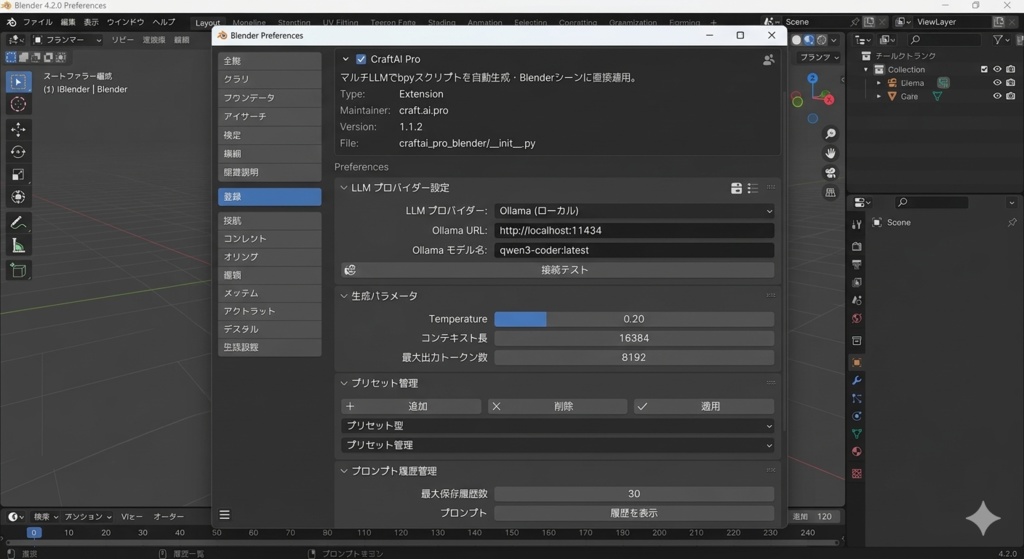1024x559 pixels.
Task: Open the ファイル menu
Action: click(38, 22)
